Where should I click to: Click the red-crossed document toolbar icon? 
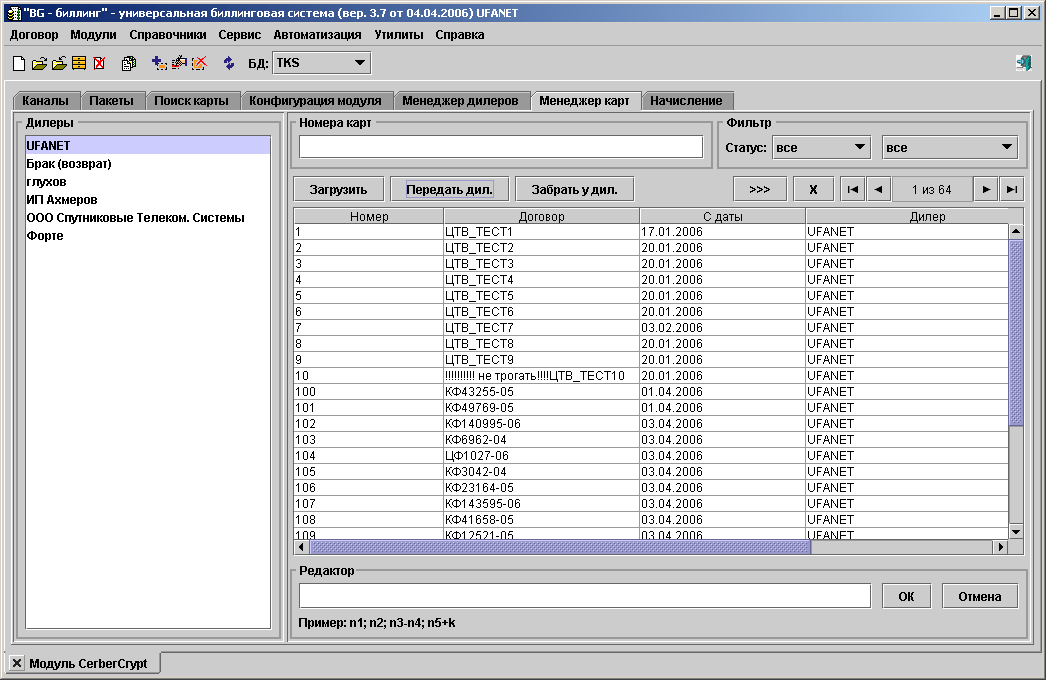[x=99, y=63]
